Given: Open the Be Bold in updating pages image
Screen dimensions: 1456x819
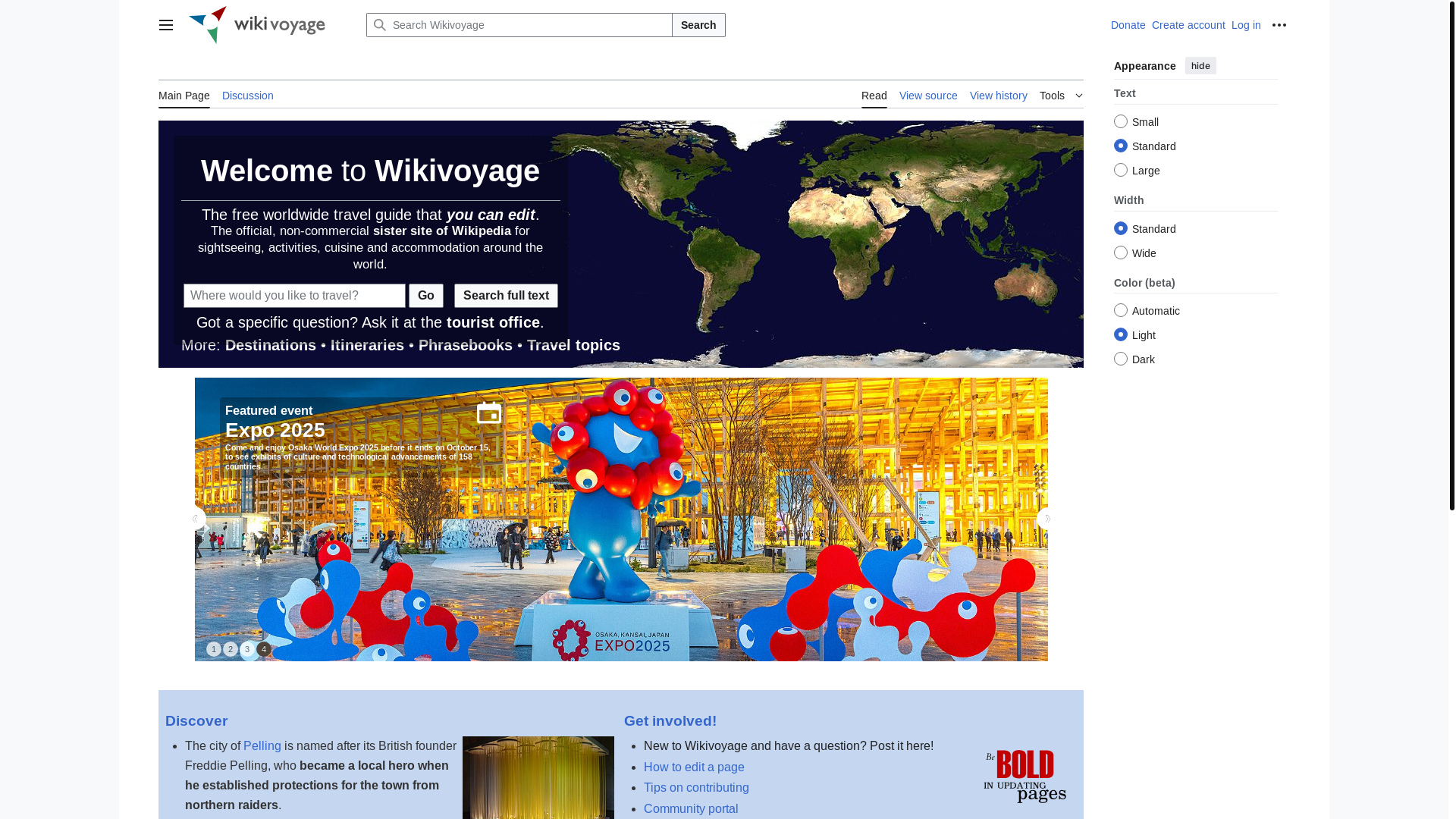Looking at the screenshot, I should point(1025,777).
